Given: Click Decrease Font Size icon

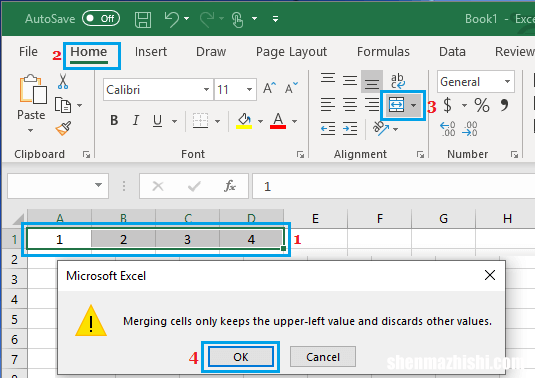Looking at the screenshot, I should pyautogui.click(x=291, y=88).
